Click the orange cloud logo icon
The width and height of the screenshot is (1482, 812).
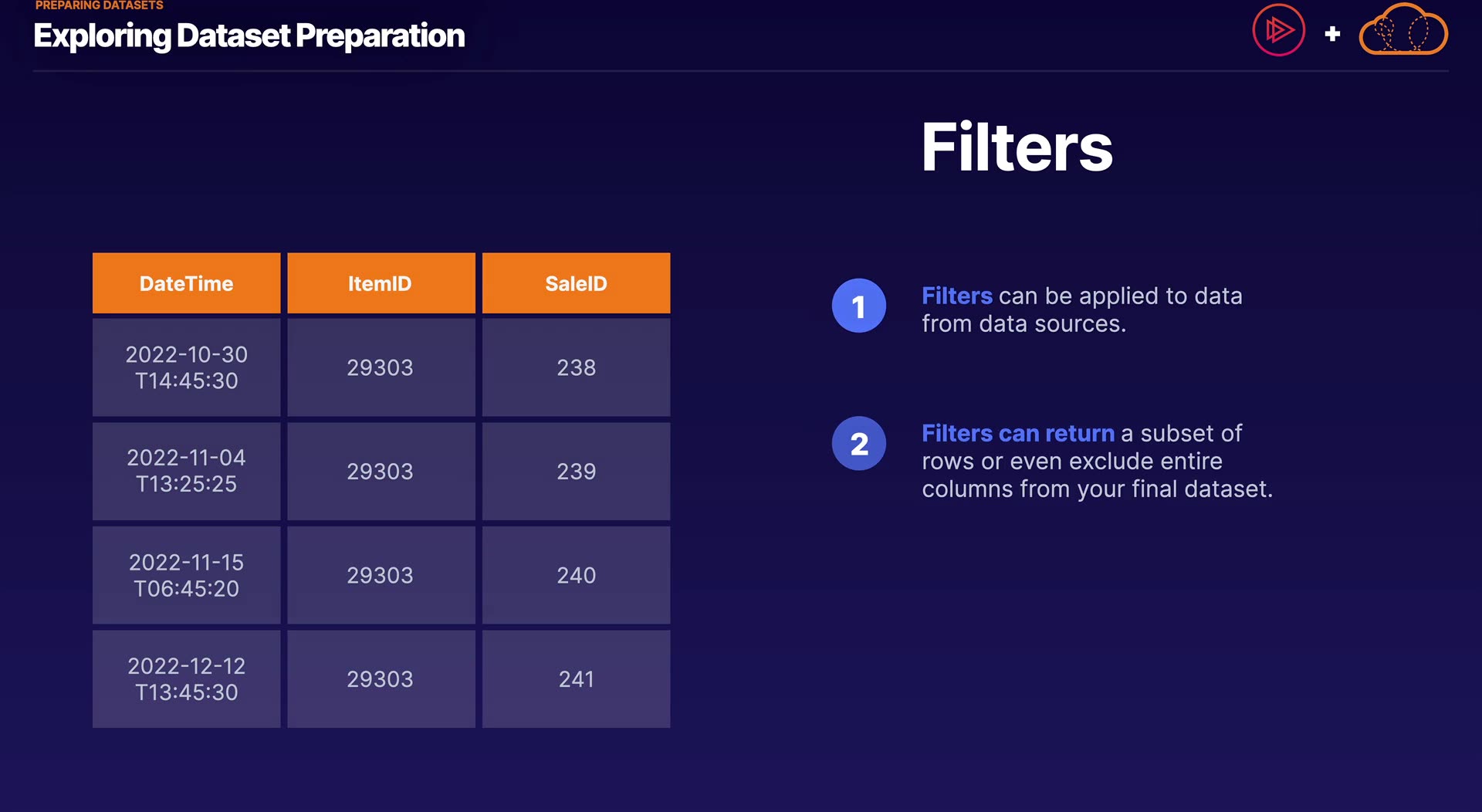click(x=1402, y=31)
